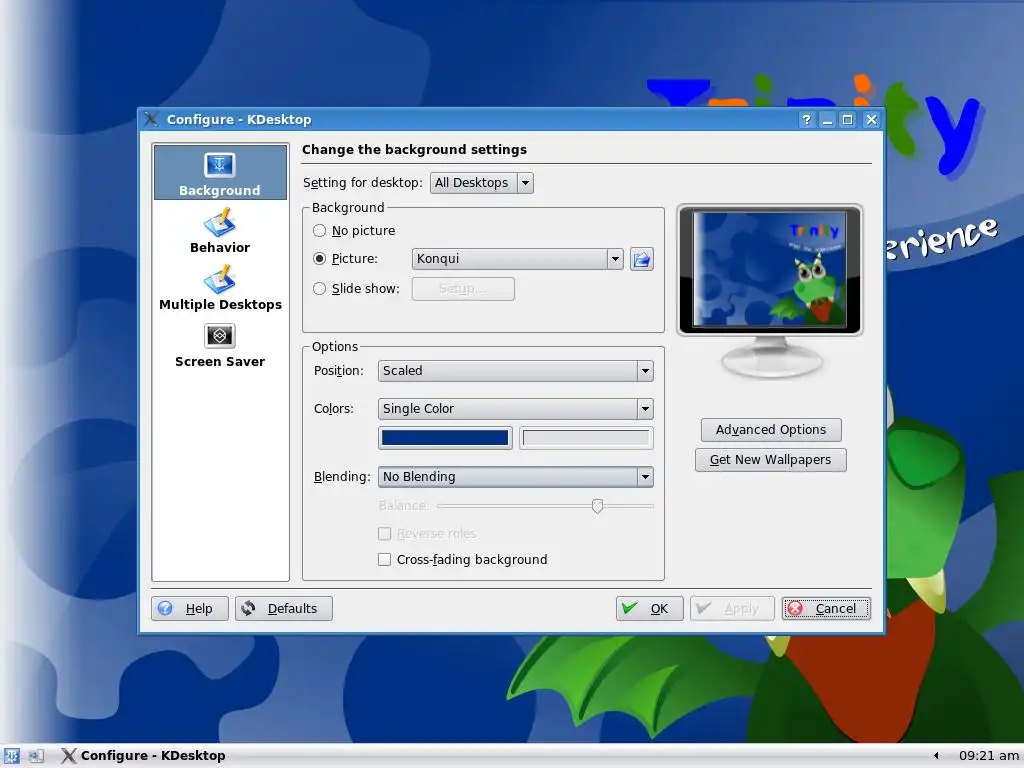This screenshot has width=1024, height=768.
Task: Click the monitor wallpaper preview thumbnail
Action: tap(770, 269)
